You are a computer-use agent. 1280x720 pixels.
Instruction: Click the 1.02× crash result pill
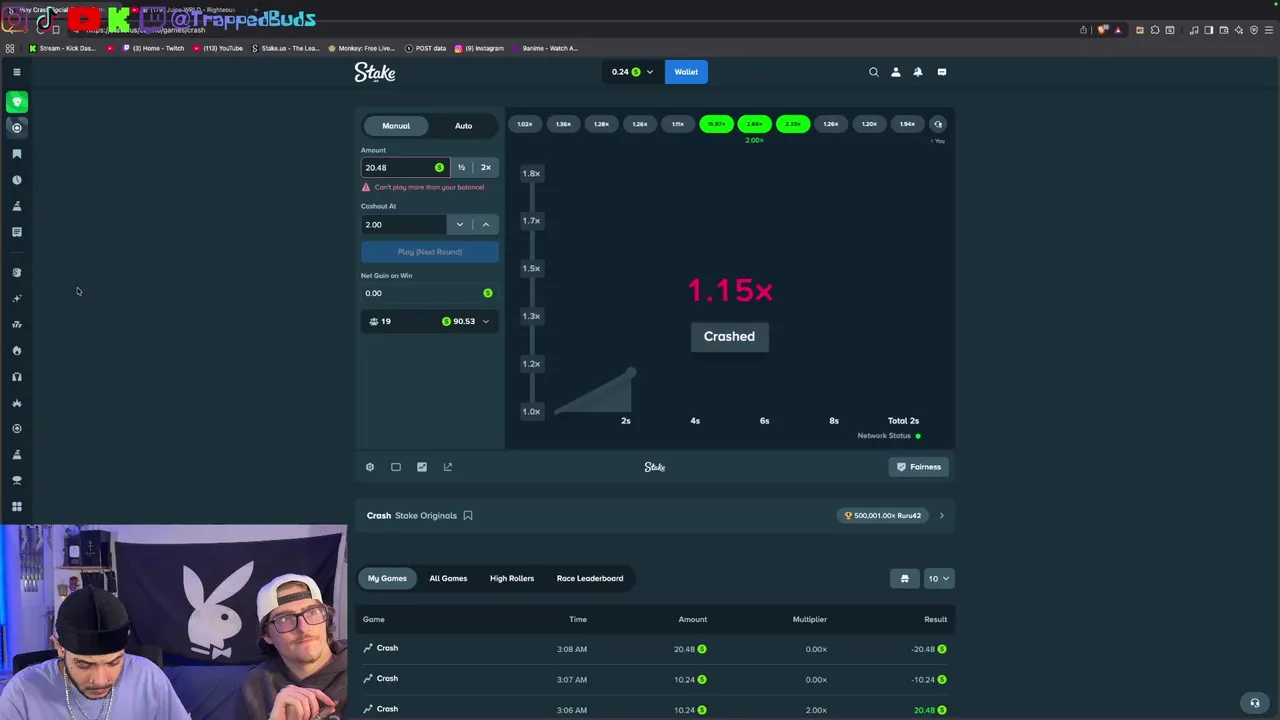[525, 124]
